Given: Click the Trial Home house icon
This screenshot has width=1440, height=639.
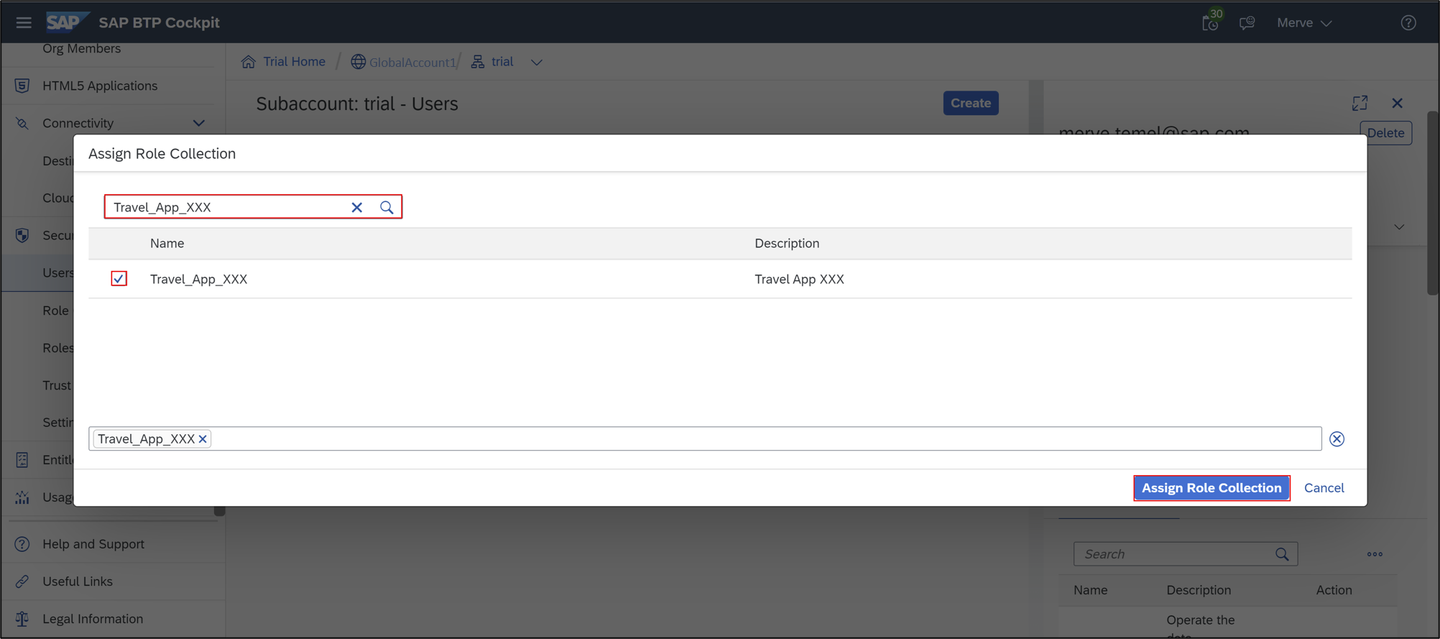Looking at the screenshot, I should [248, 62].
